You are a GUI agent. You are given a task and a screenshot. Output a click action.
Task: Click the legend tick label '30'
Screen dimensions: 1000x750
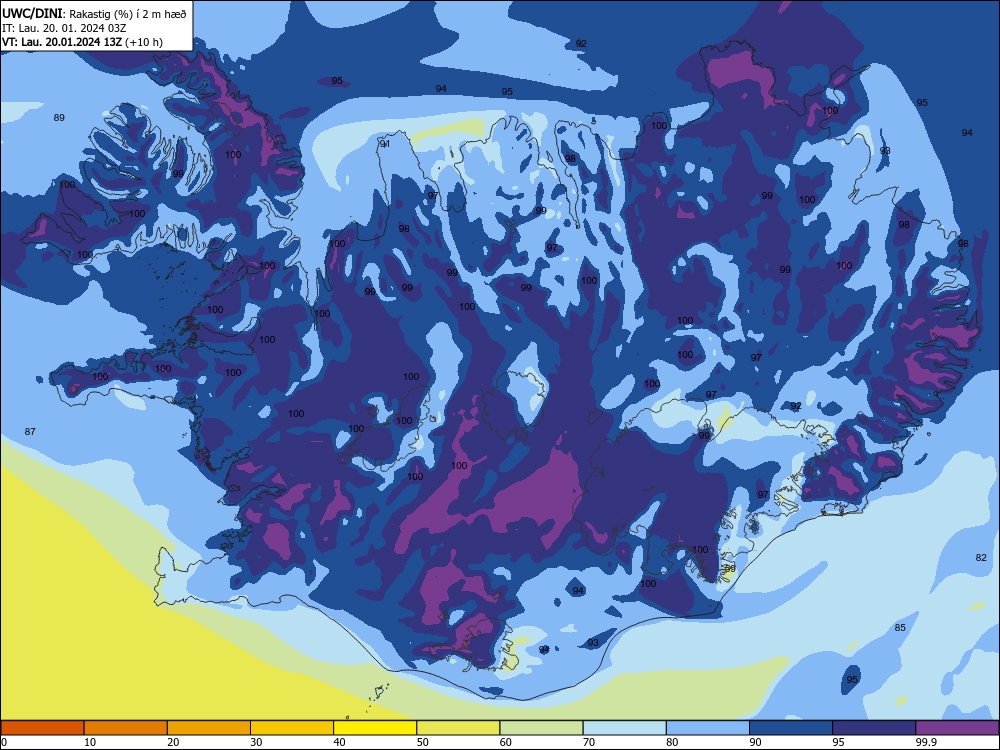256,742
